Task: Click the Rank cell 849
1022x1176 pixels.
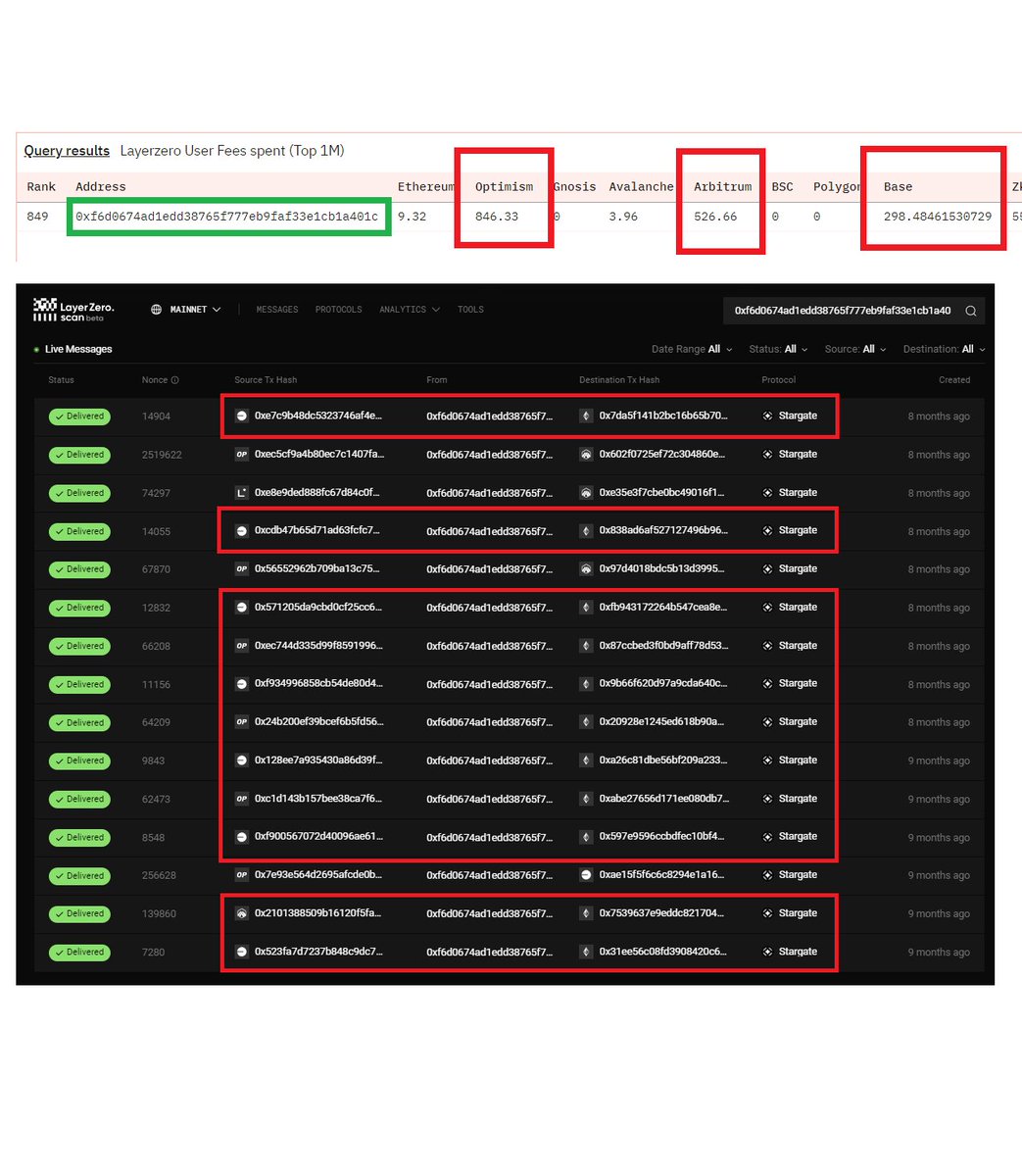Action: coord(37,217)
